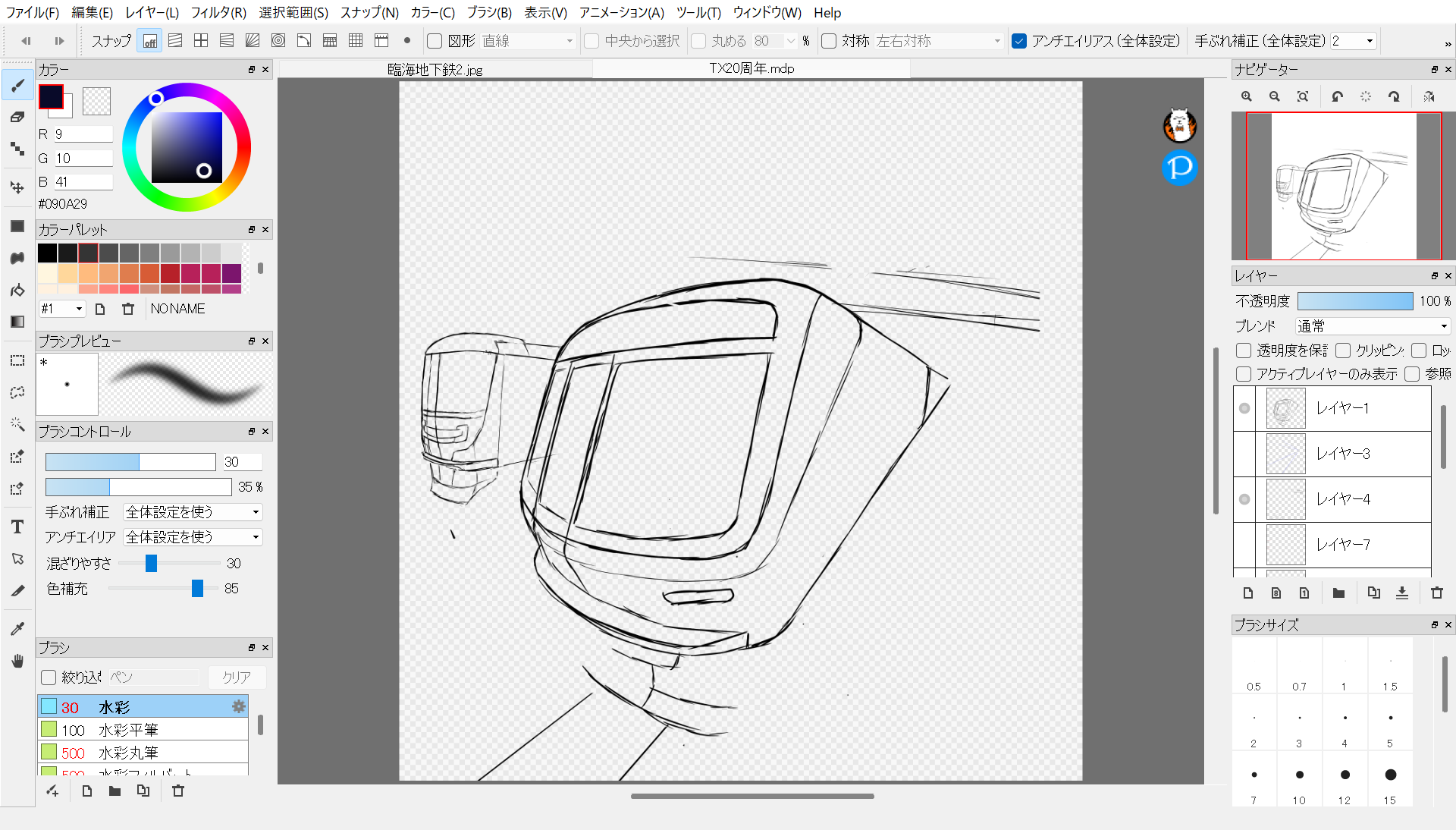Select the Text tool

(x=17, y=527)
